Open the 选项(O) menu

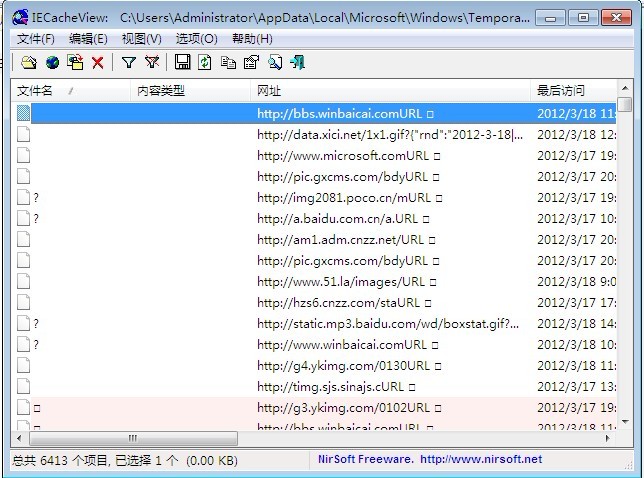click(x=196, y=38)
